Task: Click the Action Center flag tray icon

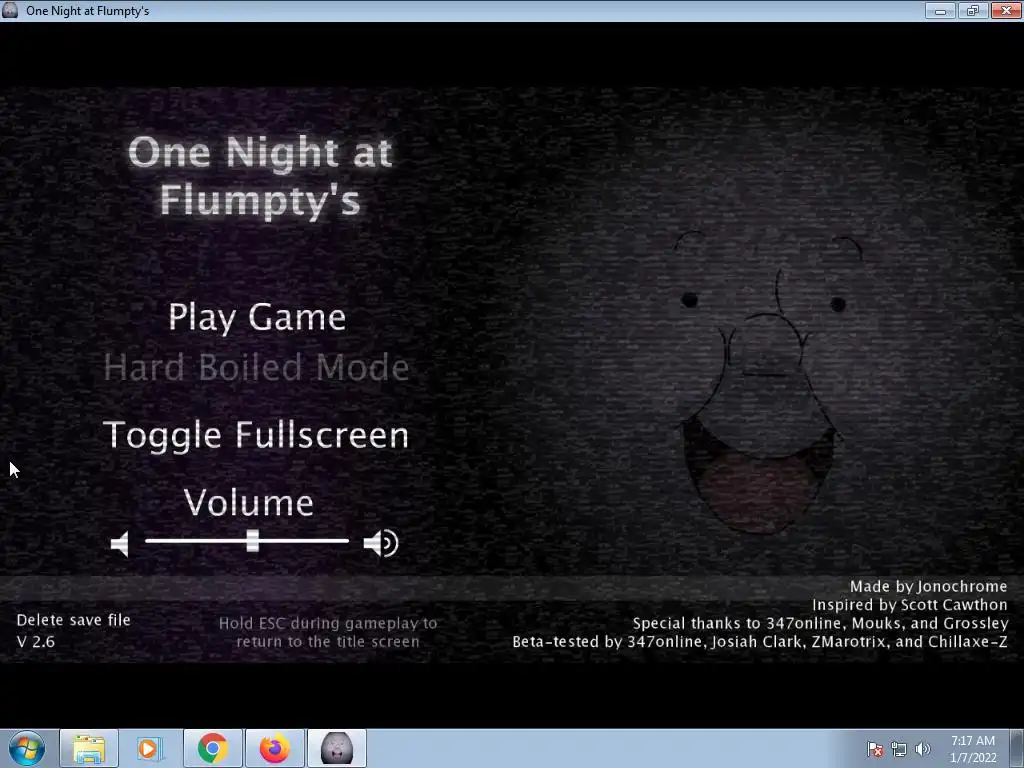Action: click(875, 749)
